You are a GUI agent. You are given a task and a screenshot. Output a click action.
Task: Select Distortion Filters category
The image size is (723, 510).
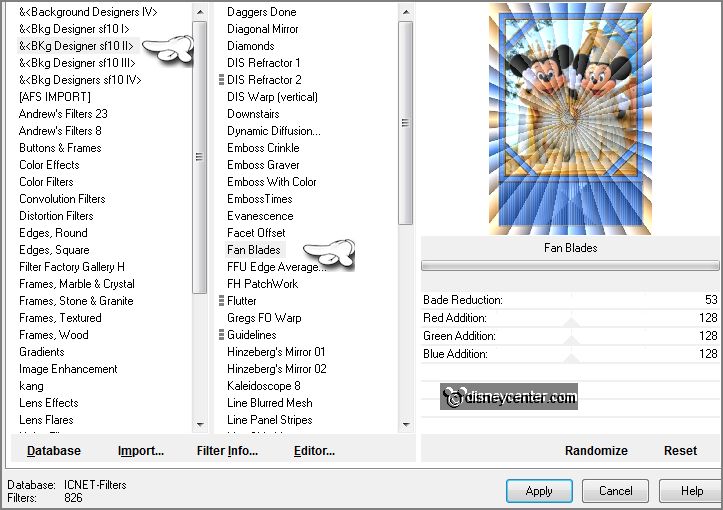[x=56, y=216]
